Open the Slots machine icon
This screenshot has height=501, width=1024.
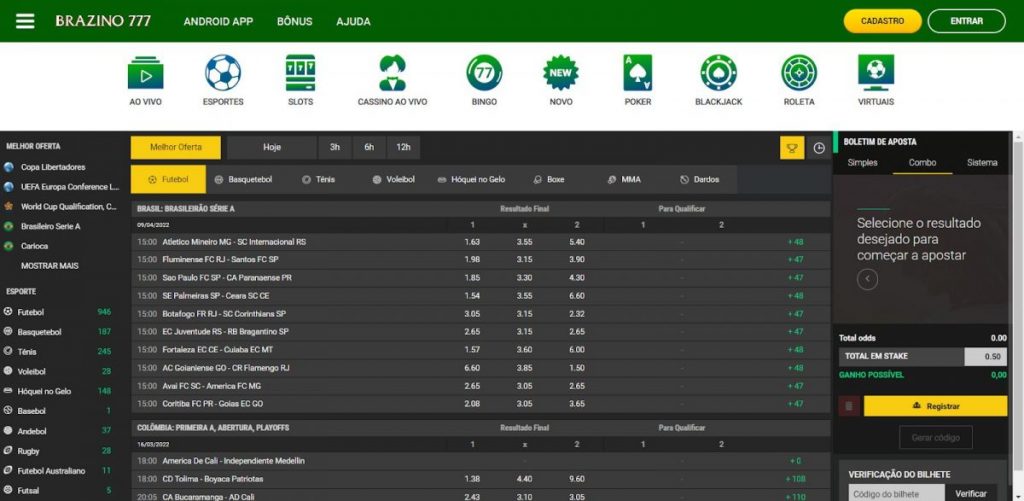pyautogui.click(x=300, y=74)
